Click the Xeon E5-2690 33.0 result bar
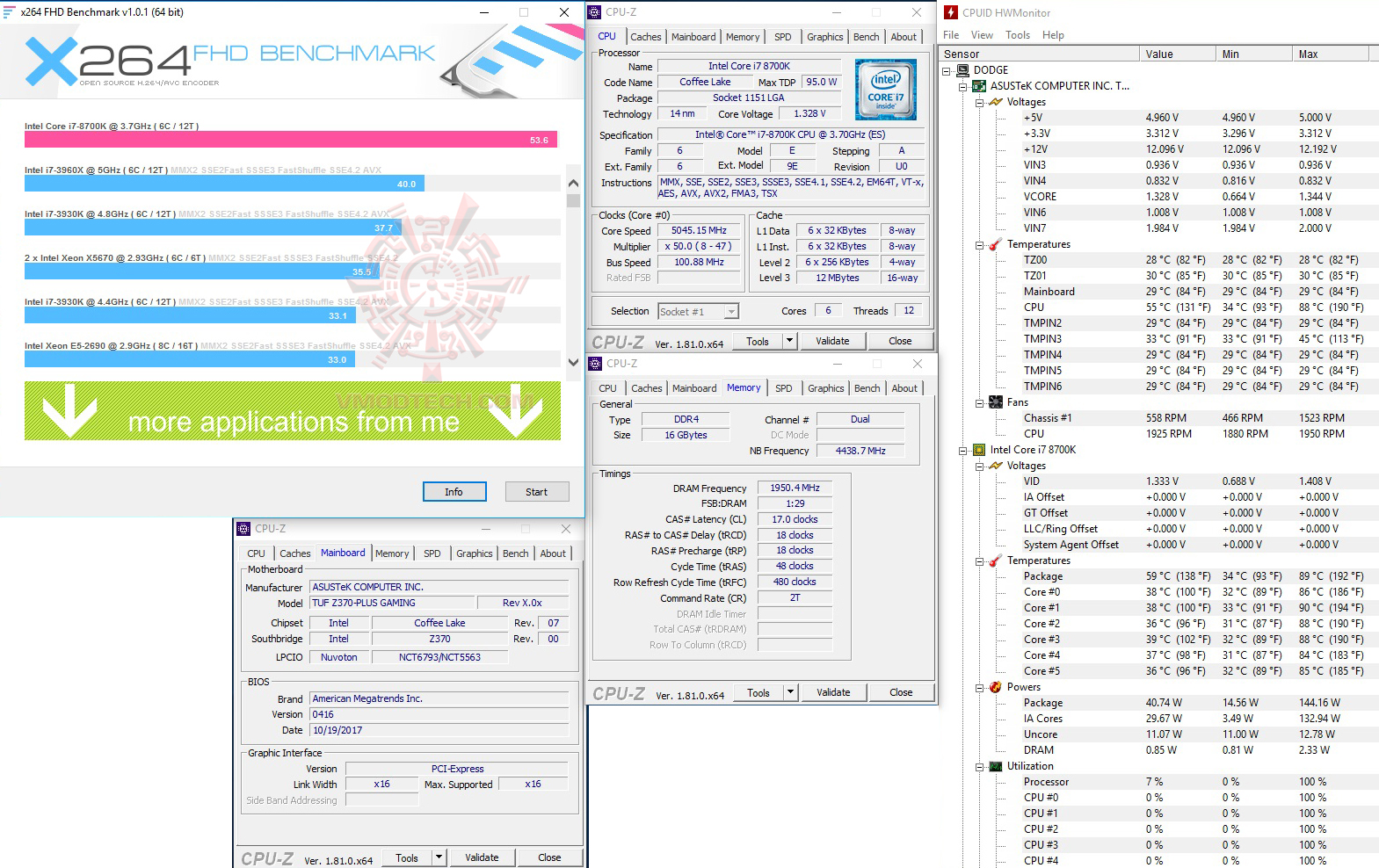This screenshot has height=868, width=1379. [190, 359]
